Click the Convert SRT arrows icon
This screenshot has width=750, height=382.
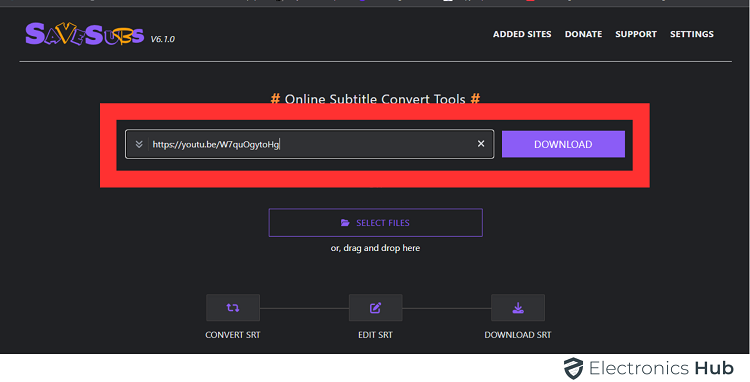pos(233,308)
